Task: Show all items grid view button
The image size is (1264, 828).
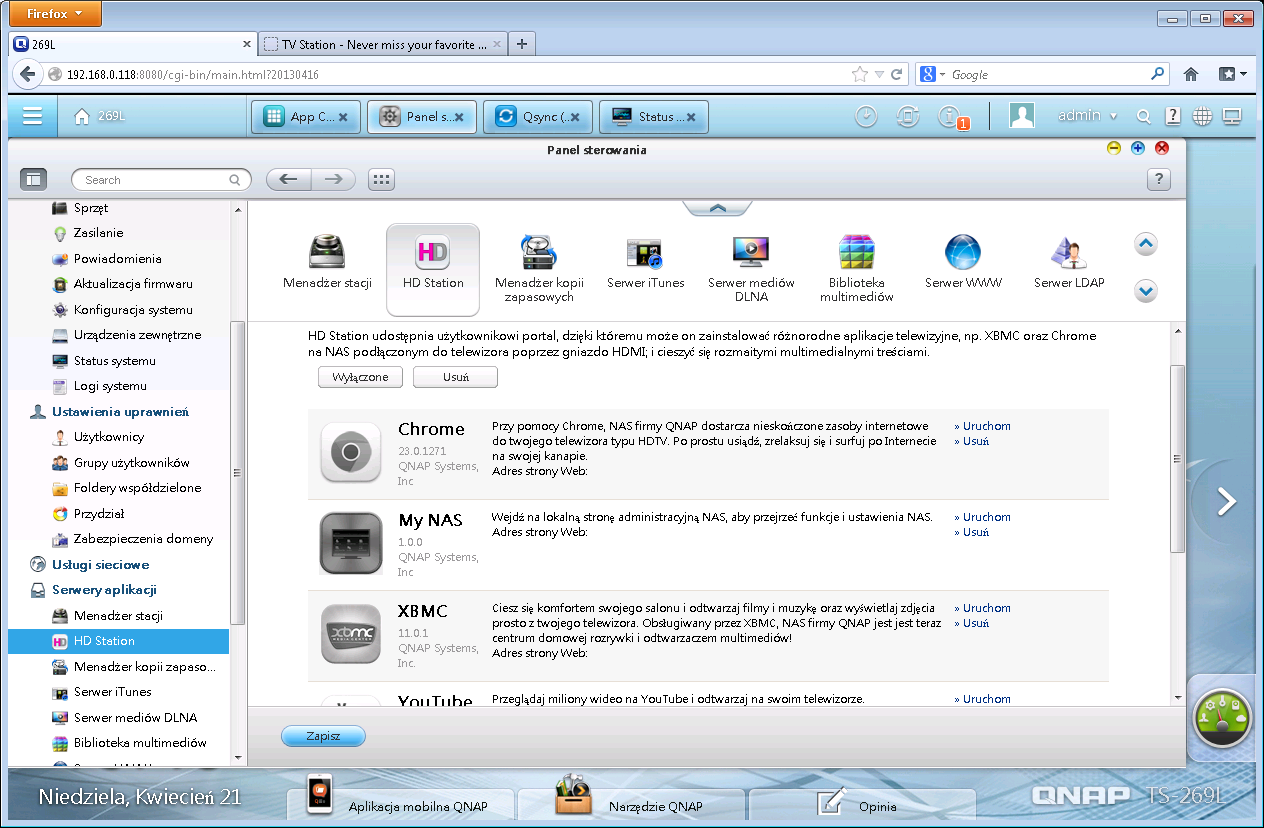Action: [381, 179]
